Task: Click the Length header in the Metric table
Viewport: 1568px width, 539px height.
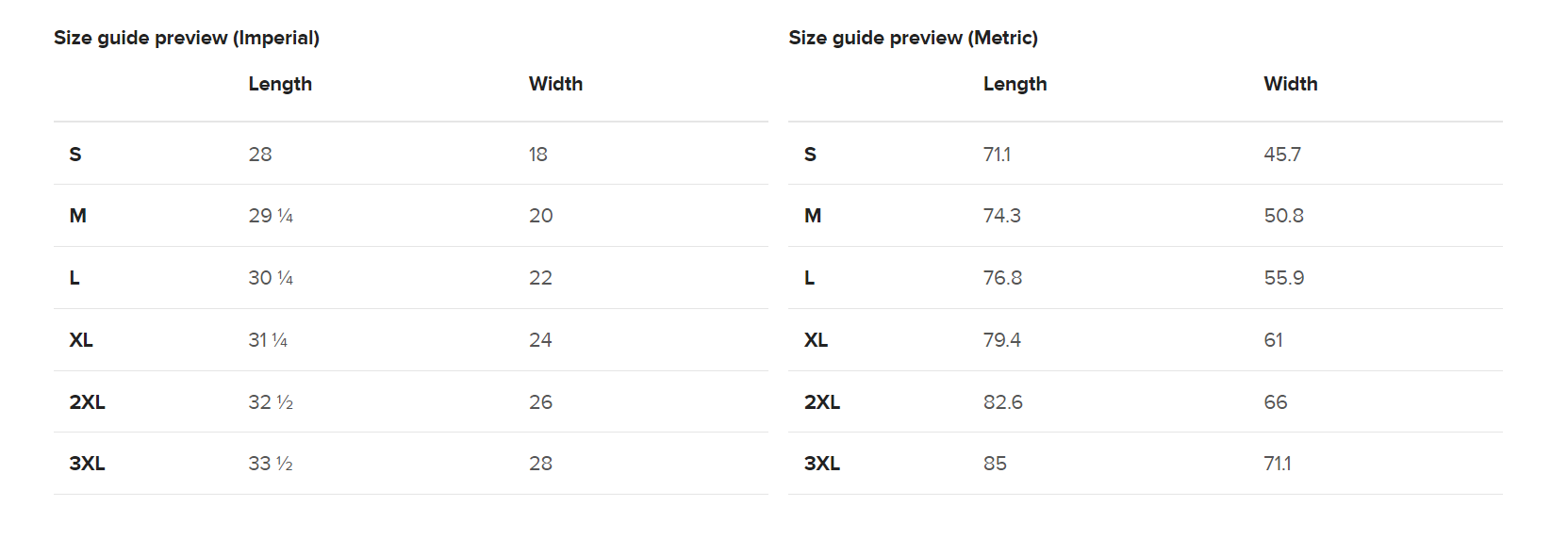Action: pyautogui.click(x=1015, y=84)
